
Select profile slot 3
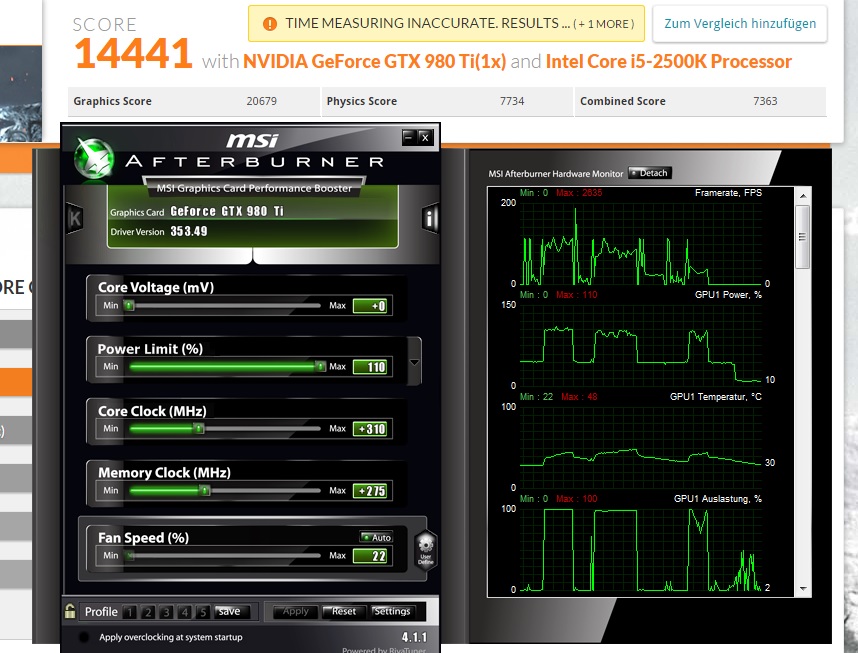coord(166,612)
